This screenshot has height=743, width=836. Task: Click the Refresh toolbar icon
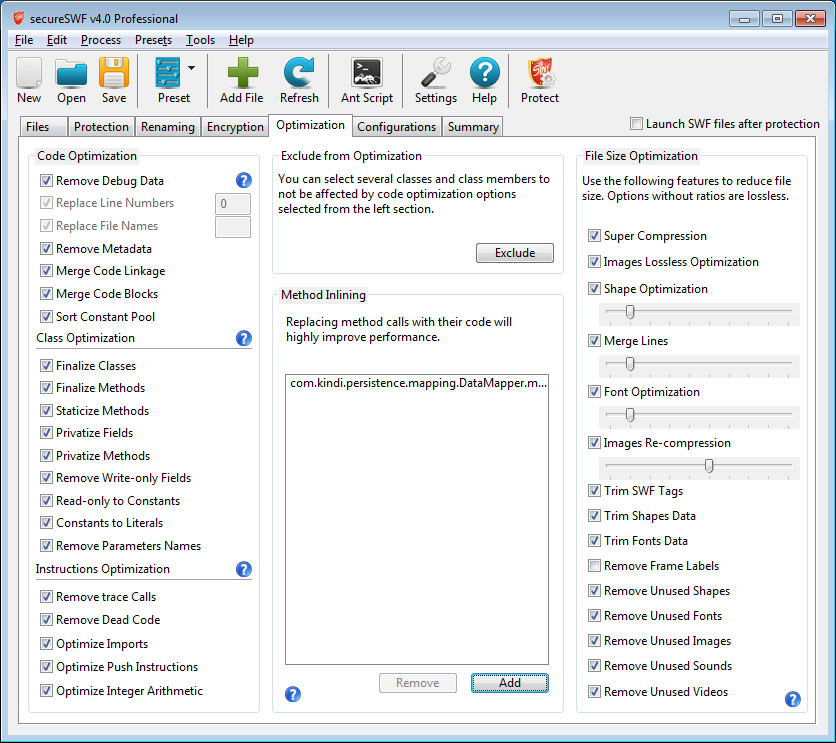(x=299, y=74)
